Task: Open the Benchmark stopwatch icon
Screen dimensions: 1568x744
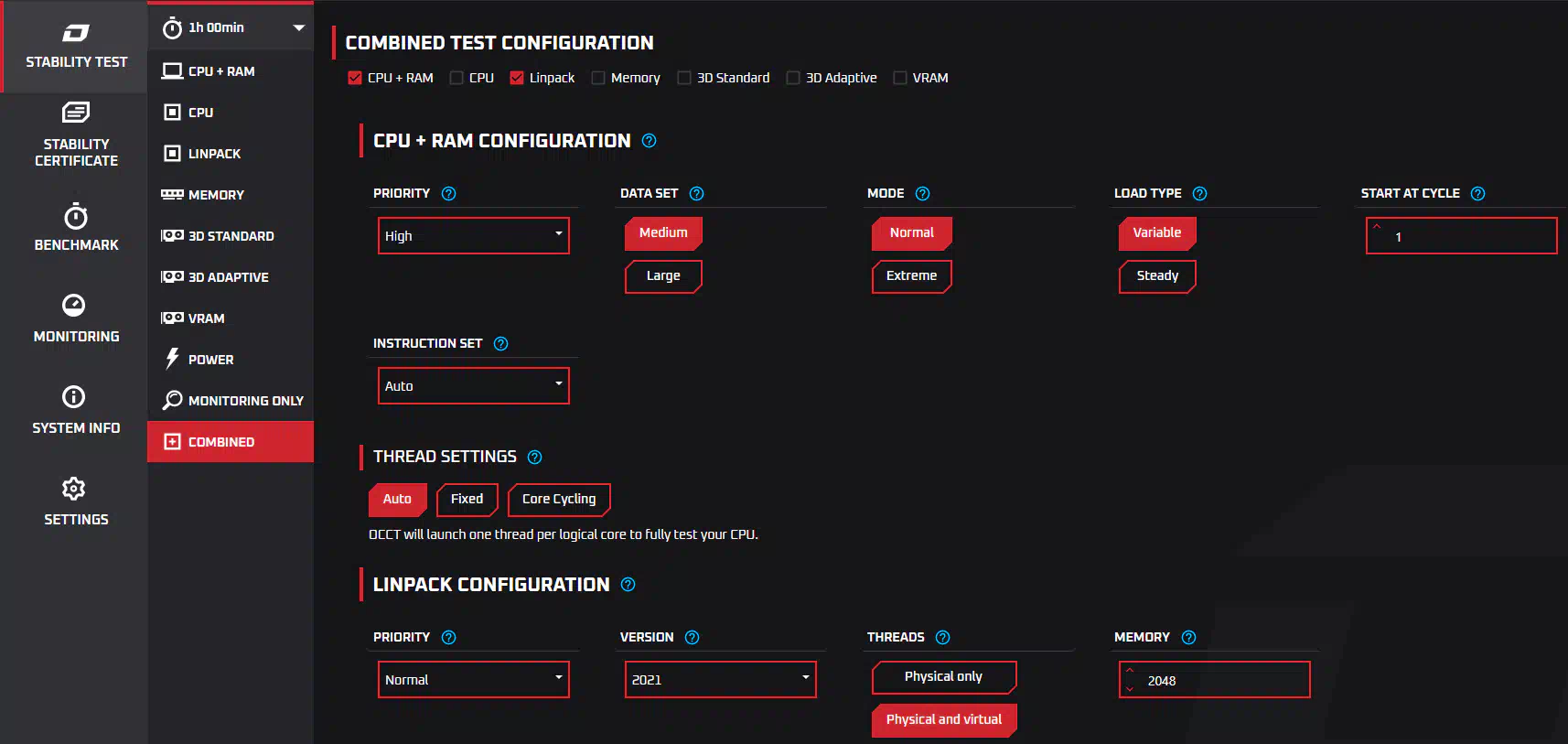Action: click(76, 216)
